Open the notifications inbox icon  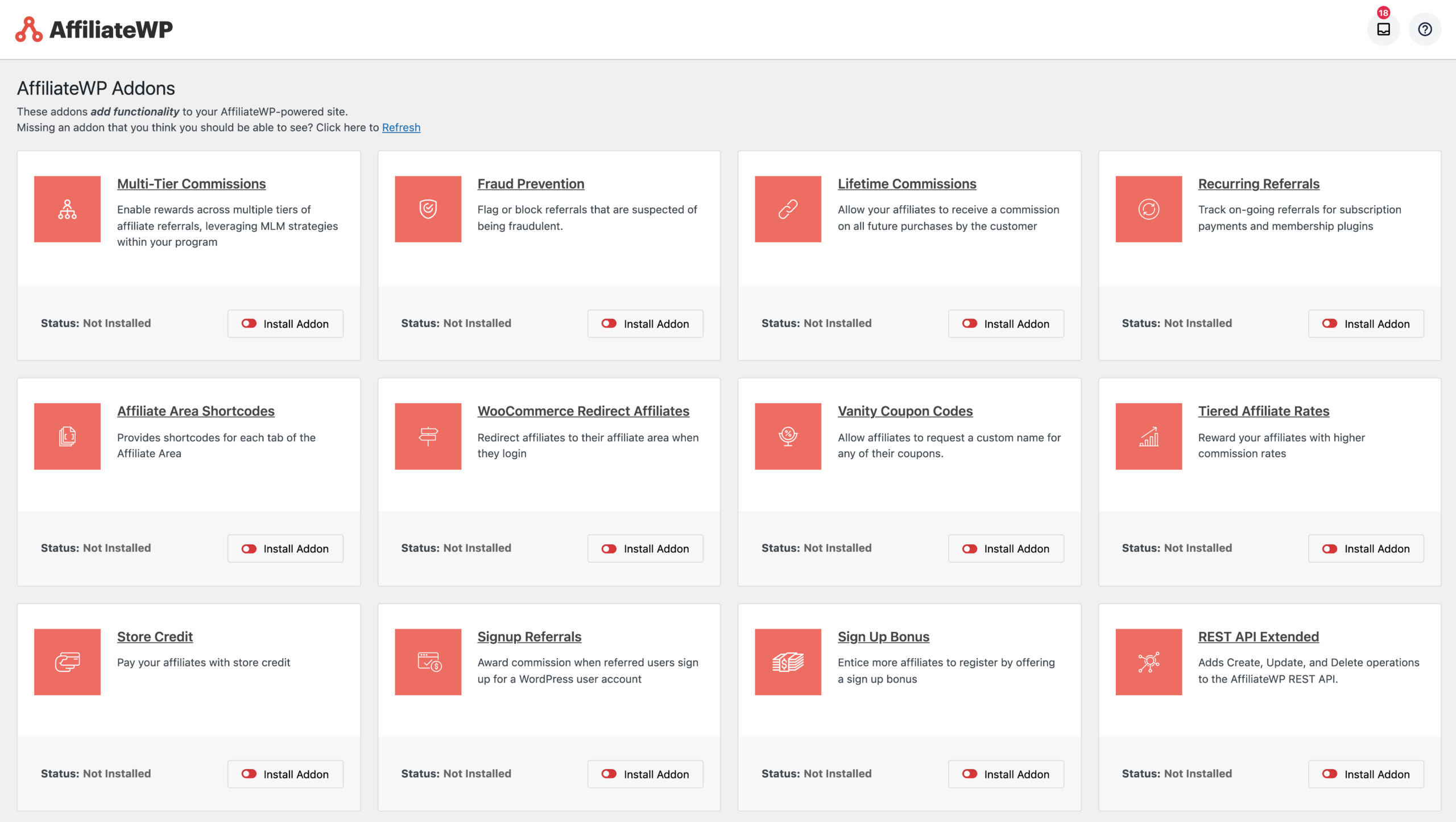[1383, 30]
